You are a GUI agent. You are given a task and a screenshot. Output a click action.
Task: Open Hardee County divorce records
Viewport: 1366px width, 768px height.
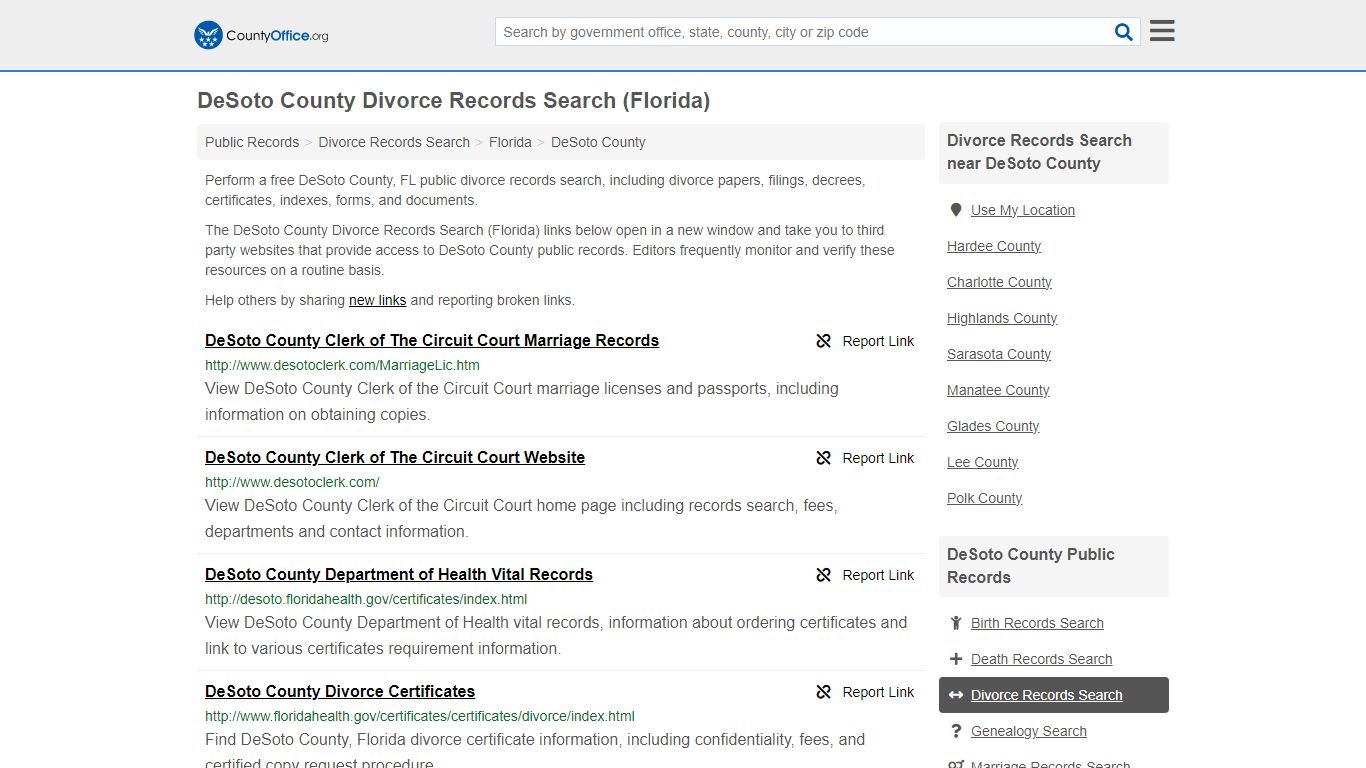point(994,246)
